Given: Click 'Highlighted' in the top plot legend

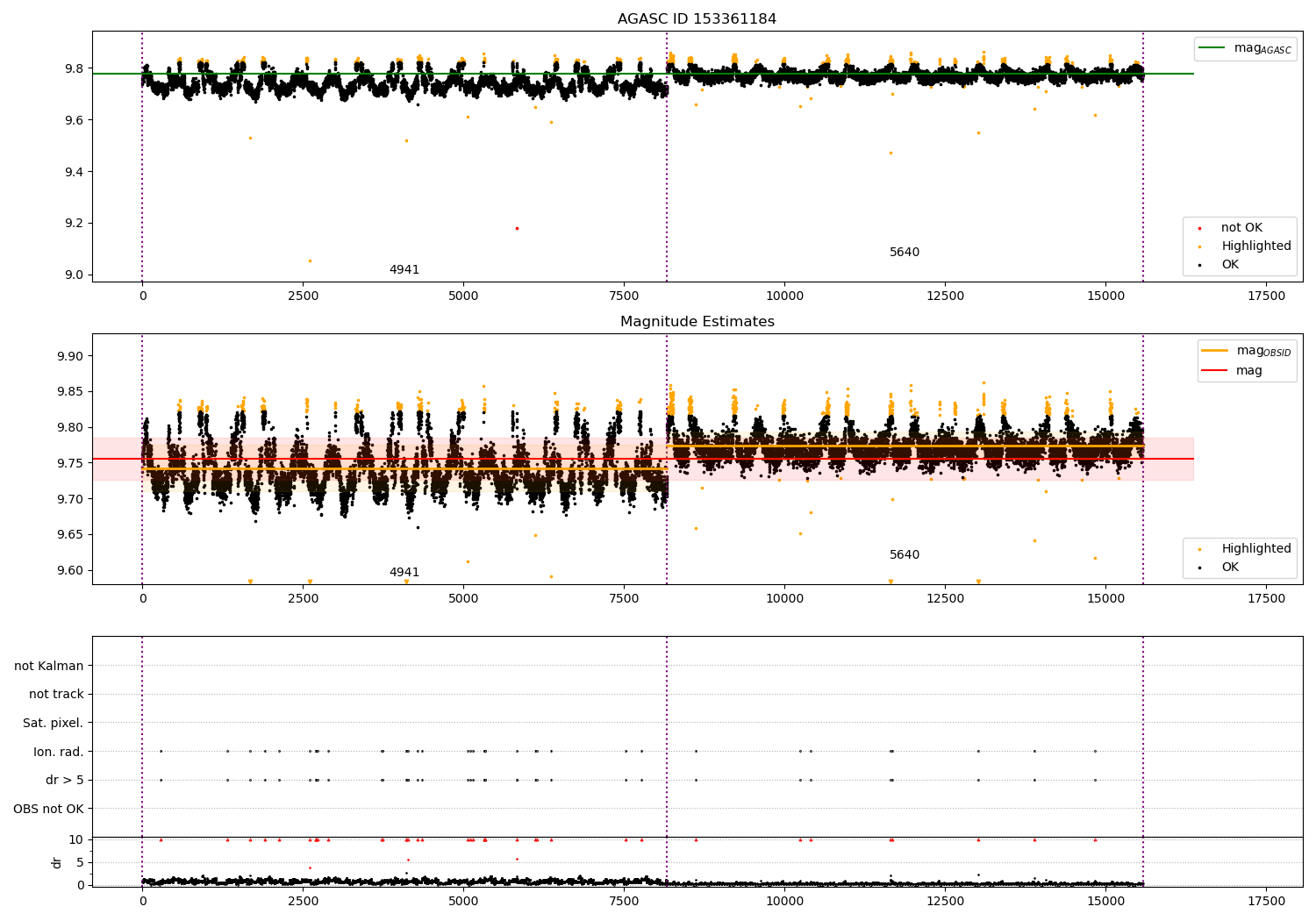Looking at the screenshot, I should click(1255, 246).
